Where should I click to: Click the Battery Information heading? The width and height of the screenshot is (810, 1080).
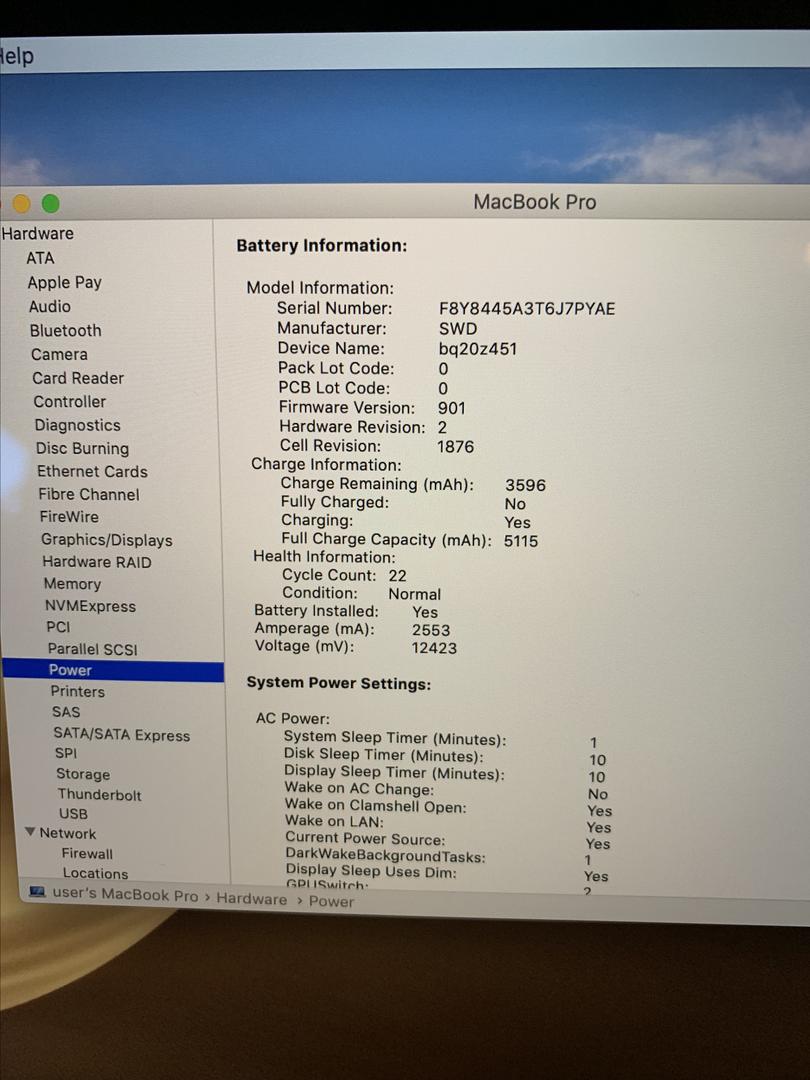[322, 246]
